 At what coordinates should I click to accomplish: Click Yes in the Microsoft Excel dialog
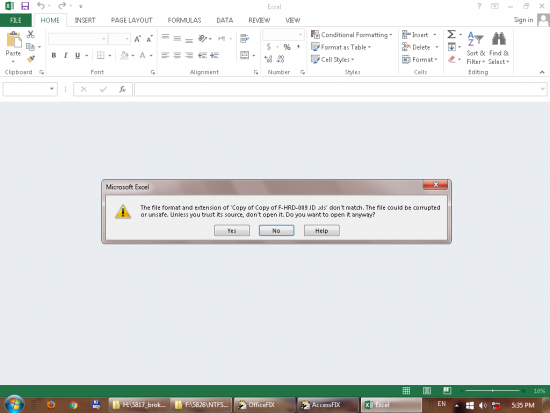point(232,231)
